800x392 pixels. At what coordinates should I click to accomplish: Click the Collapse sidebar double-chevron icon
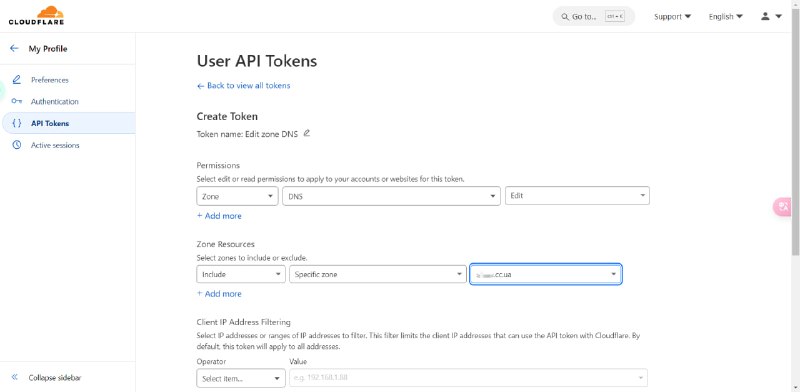(15, 378)
